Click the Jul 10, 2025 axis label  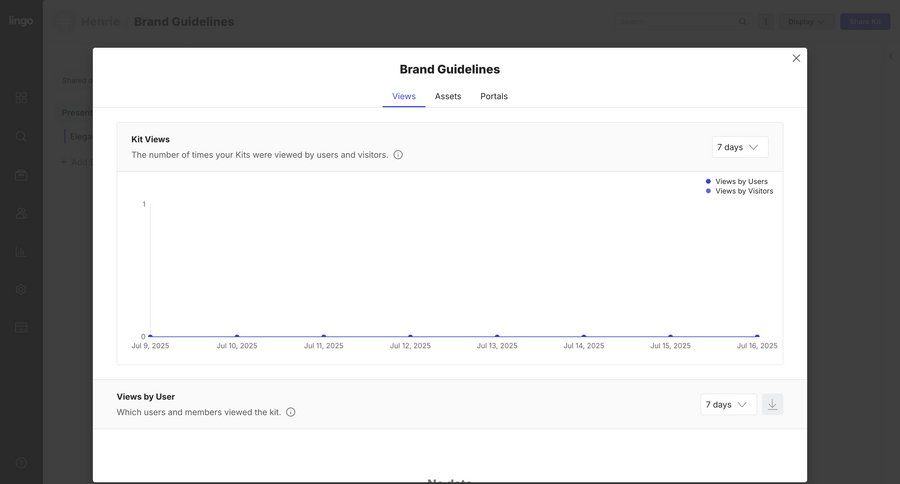[x=237, y=346]
